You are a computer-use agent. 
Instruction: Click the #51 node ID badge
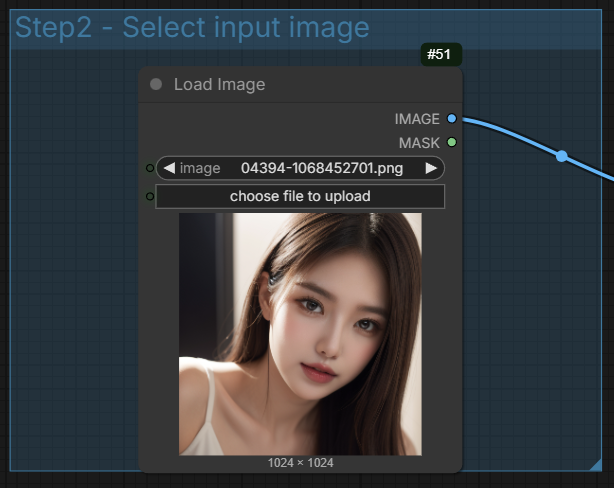coord(440,54)
